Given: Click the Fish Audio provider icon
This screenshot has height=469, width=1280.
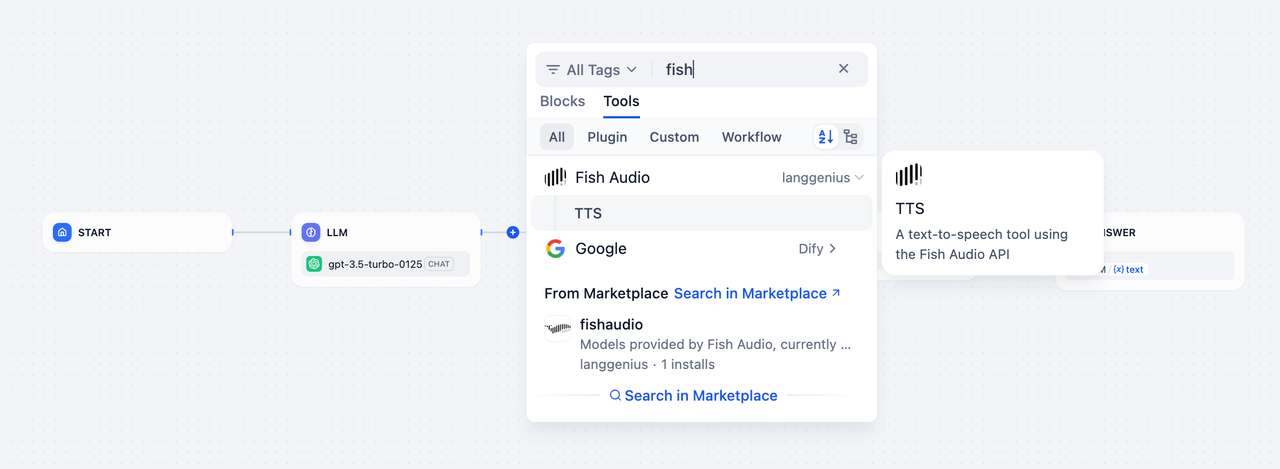Looking at the screenshot, I should tap(555, 177).
